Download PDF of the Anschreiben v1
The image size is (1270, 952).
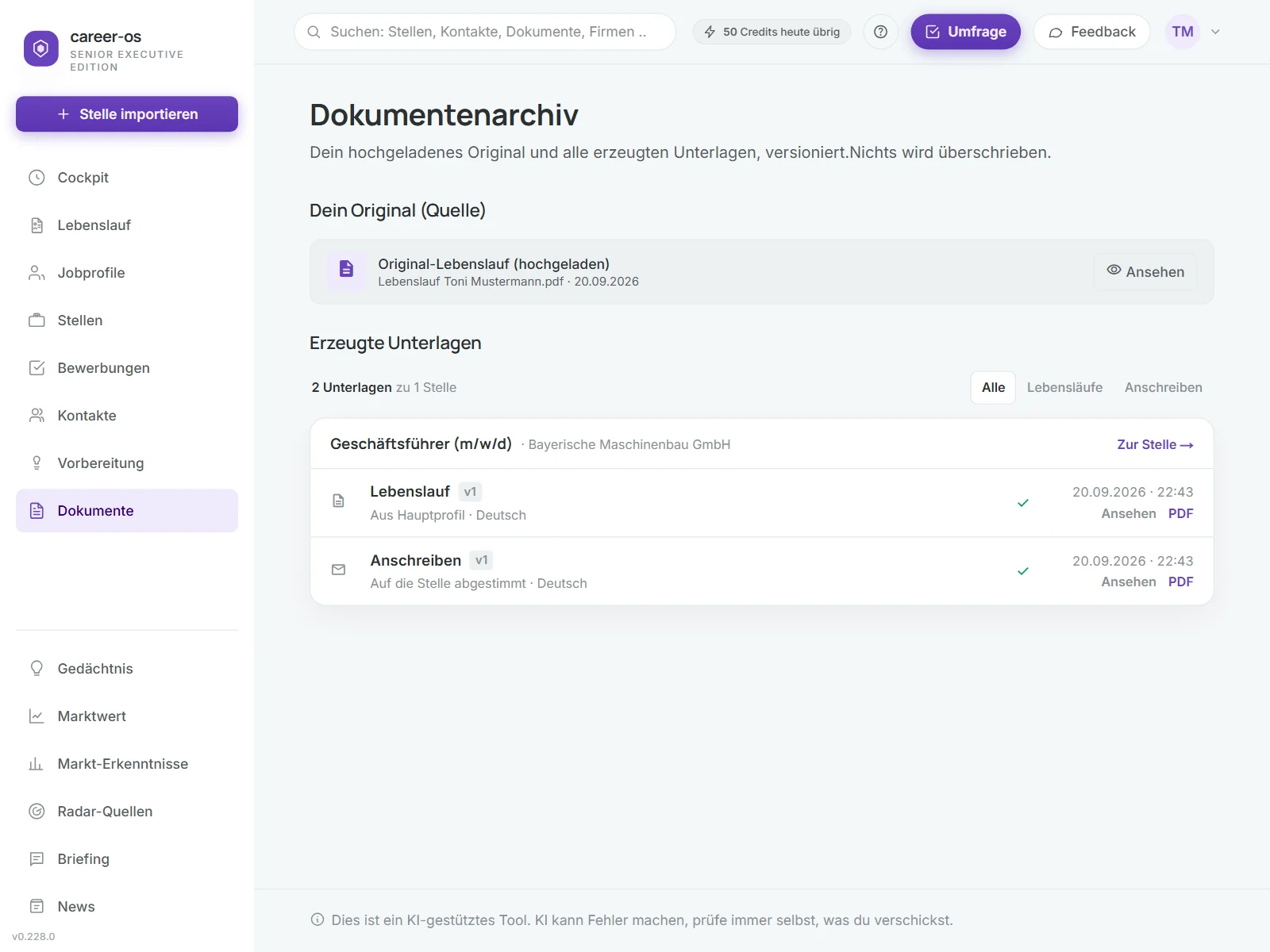1180,582
